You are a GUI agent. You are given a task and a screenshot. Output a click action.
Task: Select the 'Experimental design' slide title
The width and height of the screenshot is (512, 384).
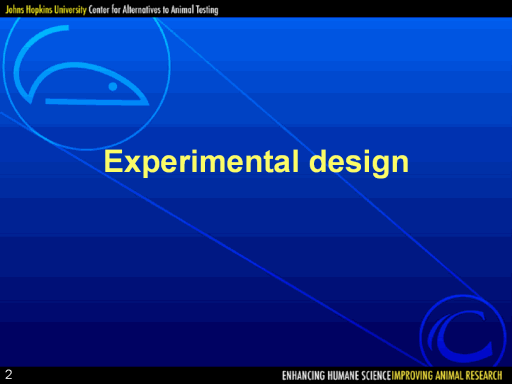pos(256,162)
